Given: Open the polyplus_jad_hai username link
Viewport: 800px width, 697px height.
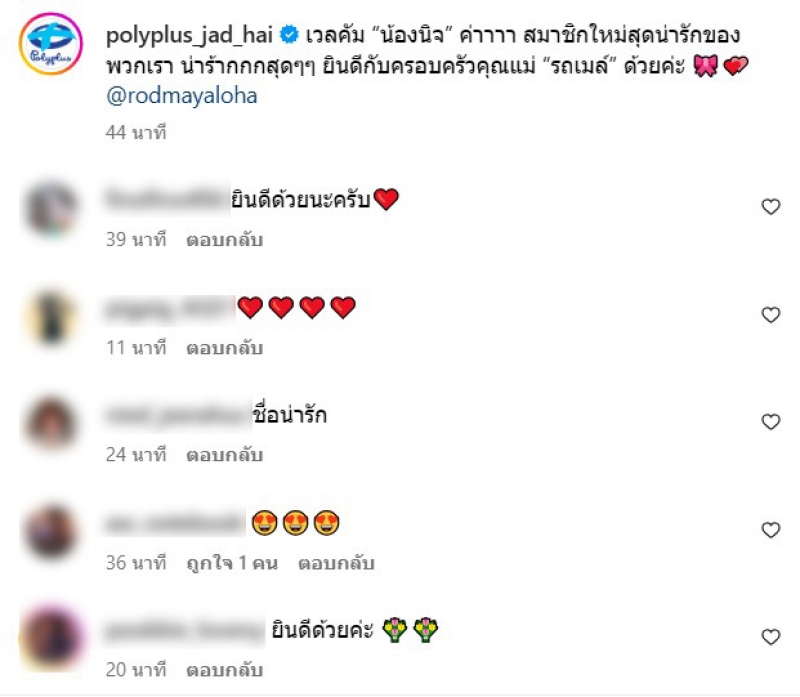Looking at the screenshot, I should [x=189, y=36].
